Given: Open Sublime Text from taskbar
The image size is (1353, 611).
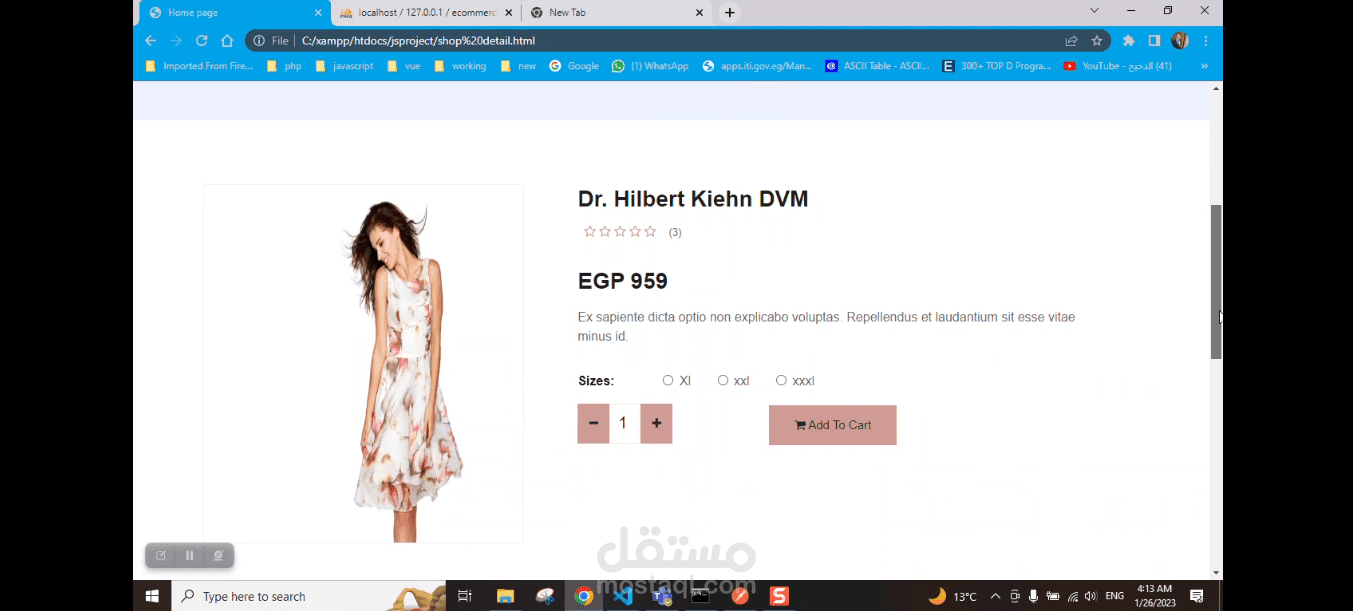Looking at the screenshot, I should click(x=779, y=596).
